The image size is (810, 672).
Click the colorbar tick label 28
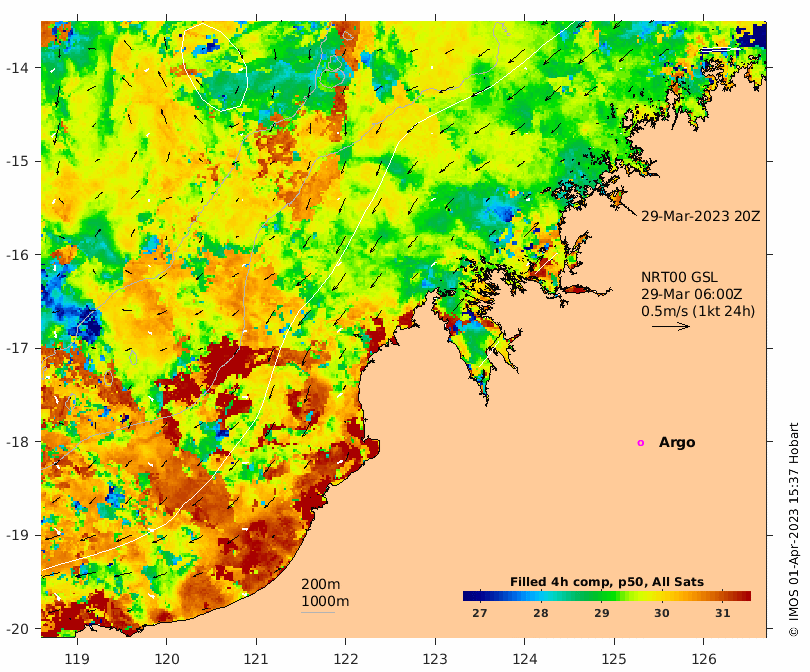pos(541,613)
